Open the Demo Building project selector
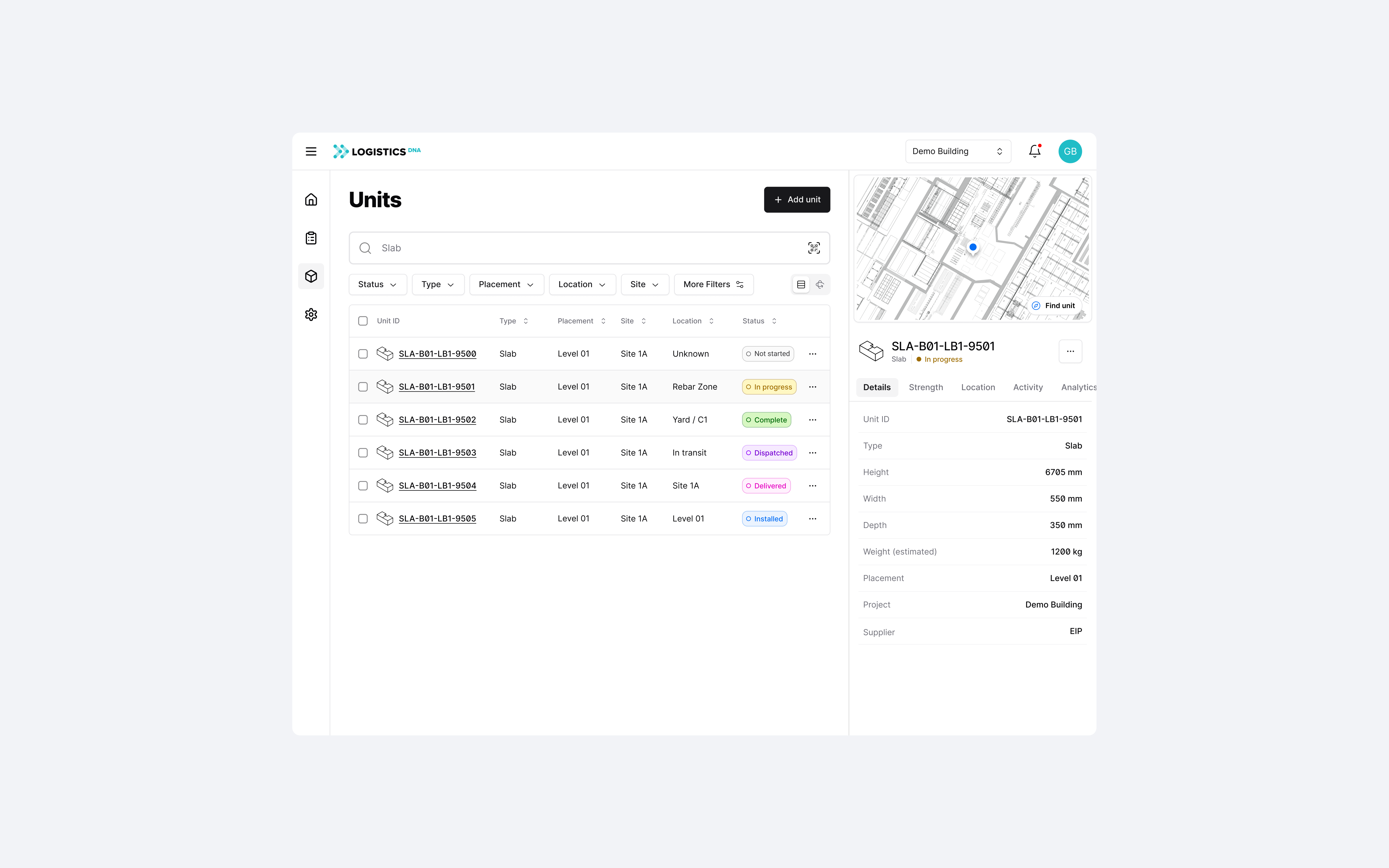1389x868 pixels. pos(957,152)
